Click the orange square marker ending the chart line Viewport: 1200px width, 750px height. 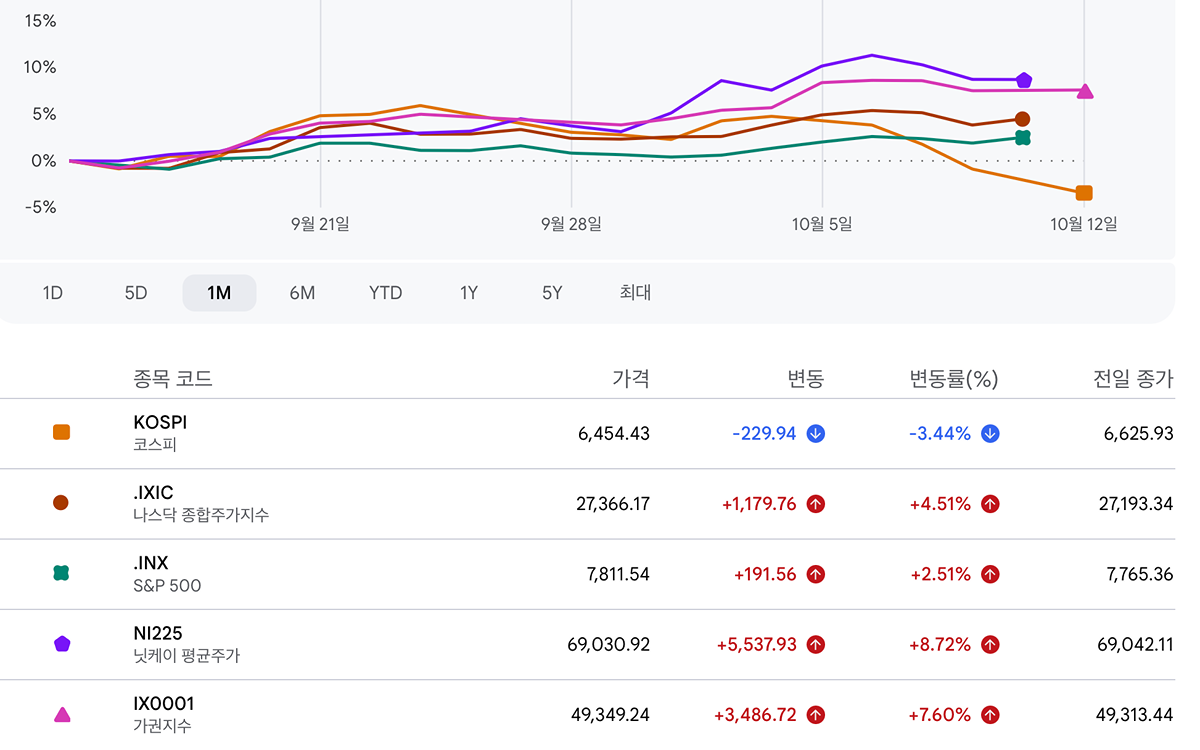1084,193
